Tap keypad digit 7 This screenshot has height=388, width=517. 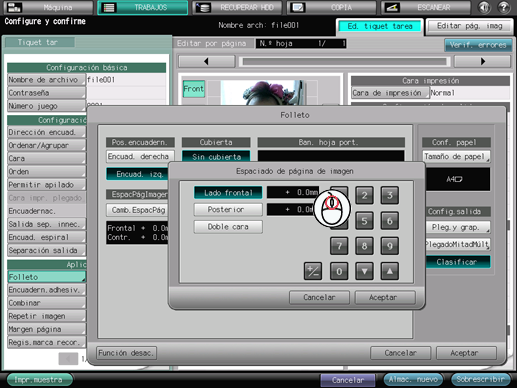click(x=339, y=246)
